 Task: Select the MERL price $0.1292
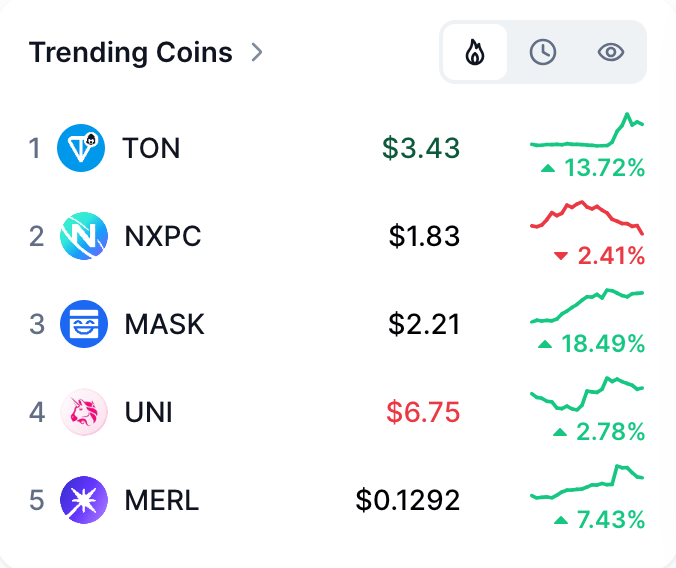click(408, 500)
